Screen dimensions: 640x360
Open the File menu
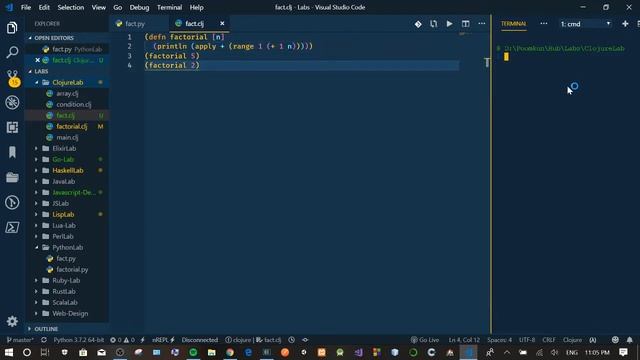[x=26, y=7]
